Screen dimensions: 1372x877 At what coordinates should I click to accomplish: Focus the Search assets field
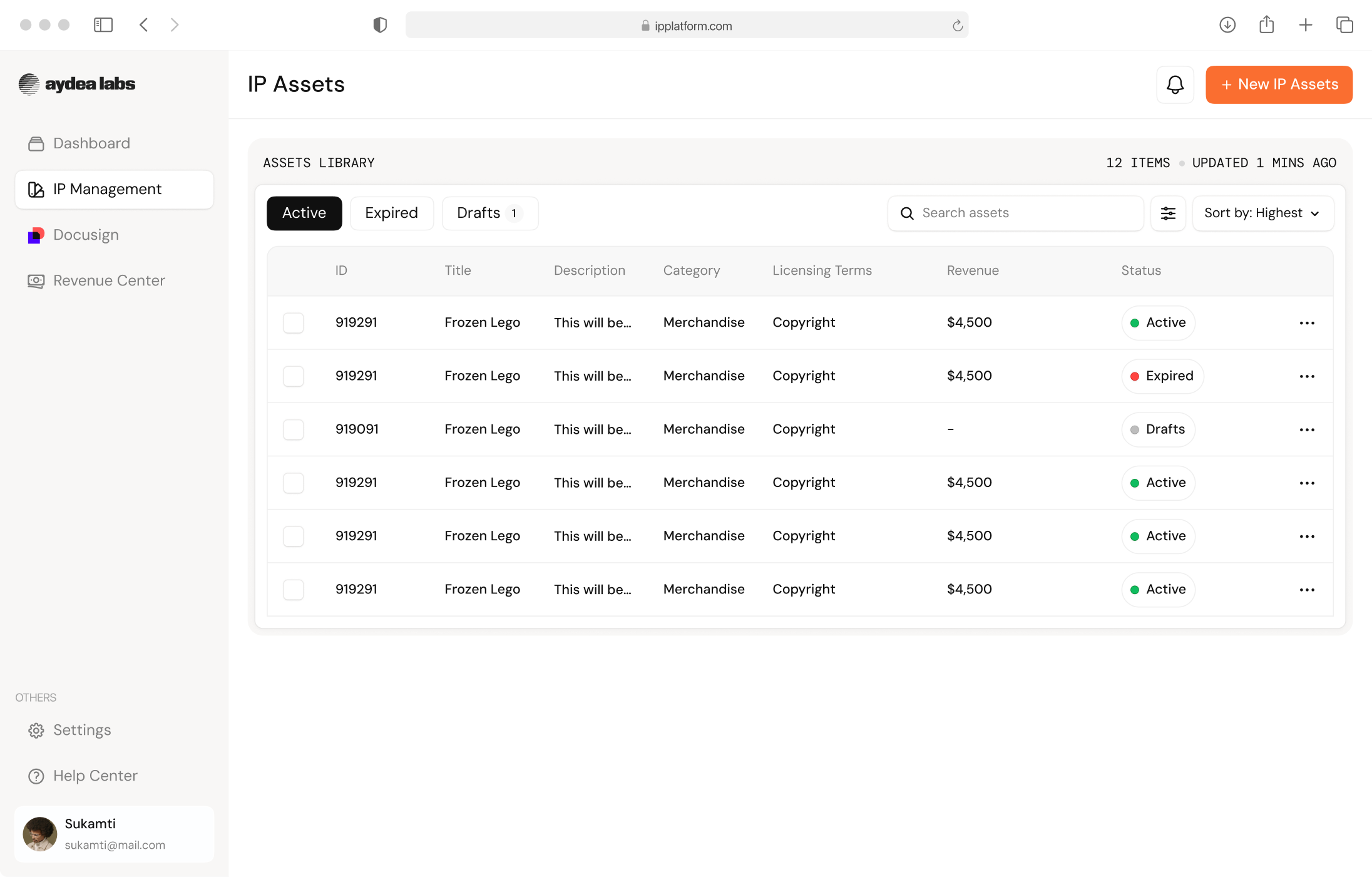(1026, 213)
